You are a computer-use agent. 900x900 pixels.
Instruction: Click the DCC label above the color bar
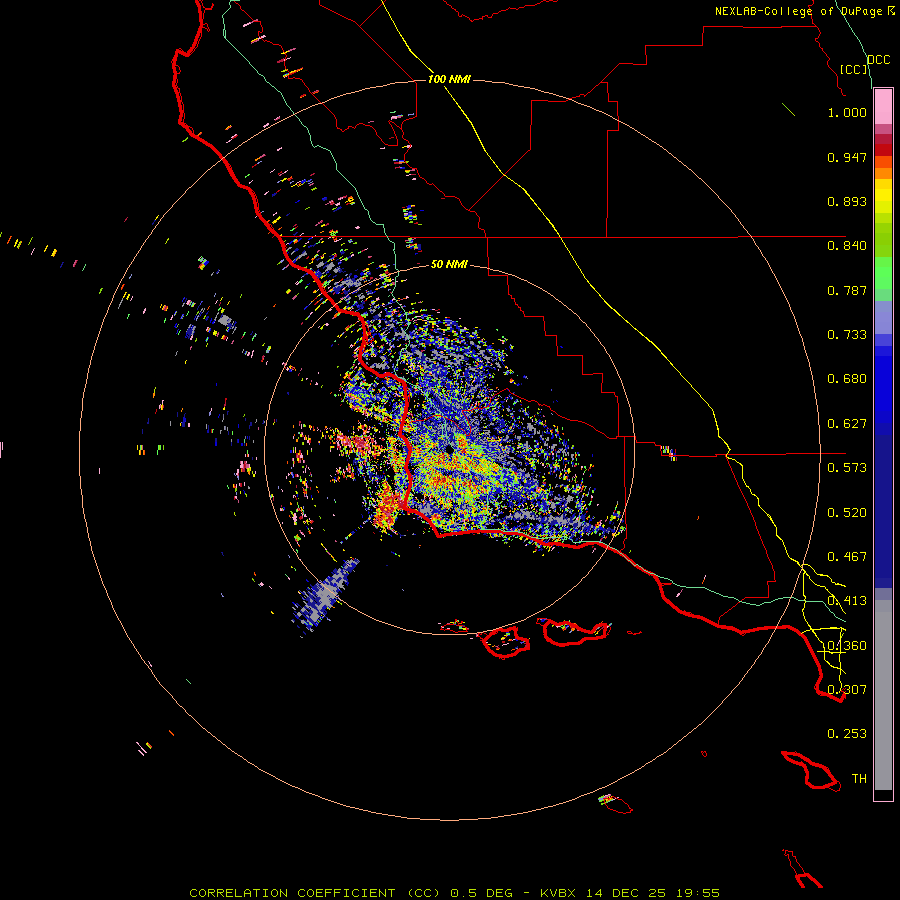(878, 60)
